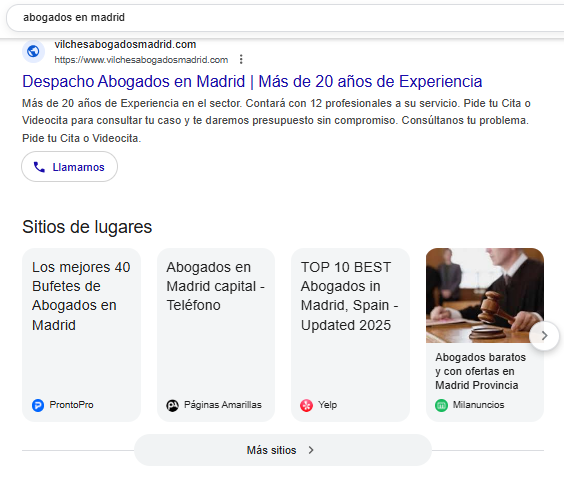Click the arrow icon next to Más sitios
564x480 pixels.
click(x=311, y=450)
